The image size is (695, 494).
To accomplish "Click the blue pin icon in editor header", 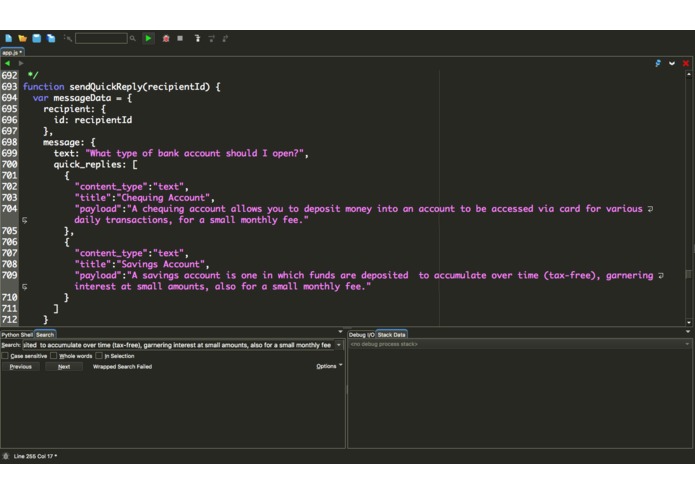I will (658, 63).
